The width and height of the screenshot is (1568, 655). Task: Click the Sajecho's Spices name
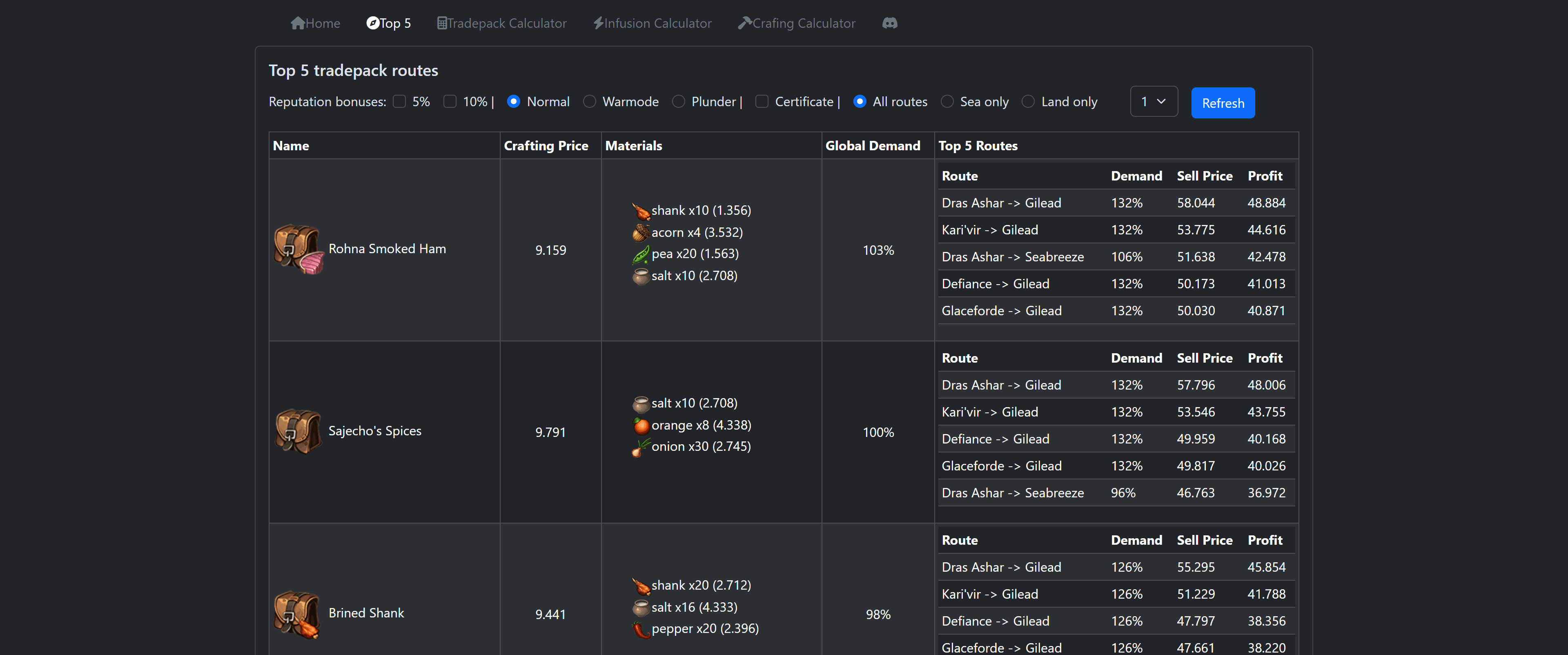click(x=375, y=431)
